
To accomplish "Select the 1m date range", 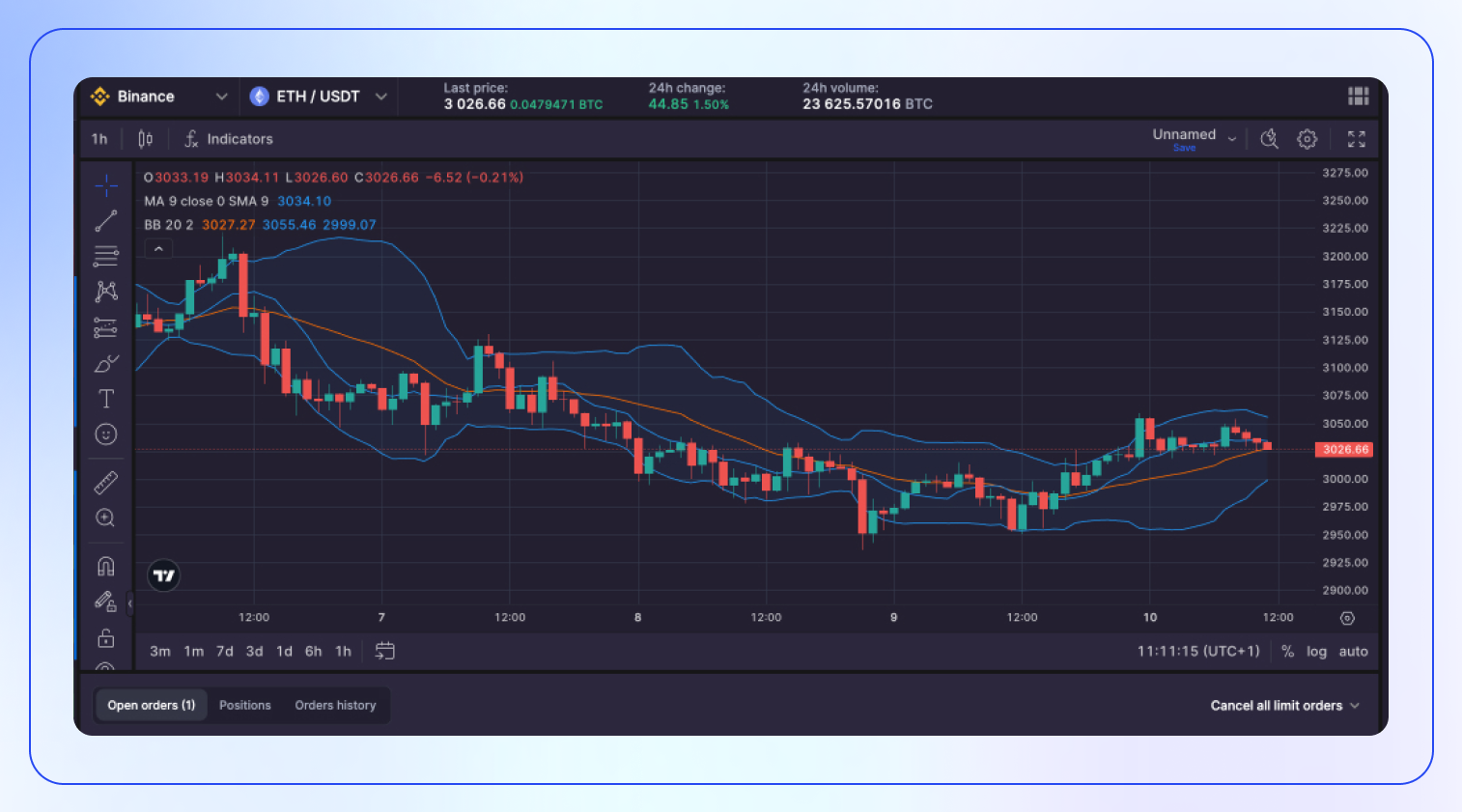I will (194, 652).
